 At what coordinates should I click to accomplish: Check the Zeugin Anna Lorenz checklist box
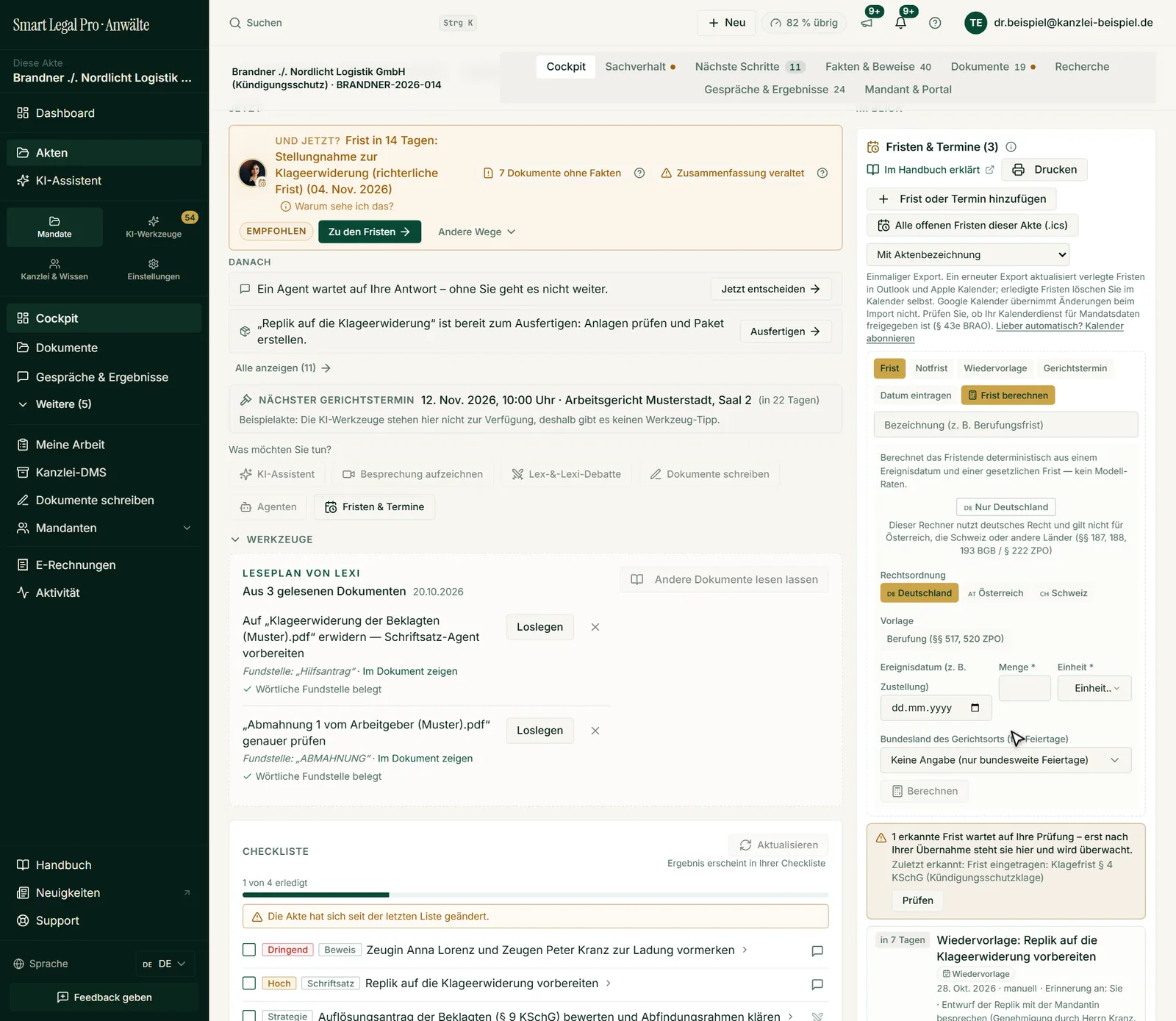(x=249, y=950)
